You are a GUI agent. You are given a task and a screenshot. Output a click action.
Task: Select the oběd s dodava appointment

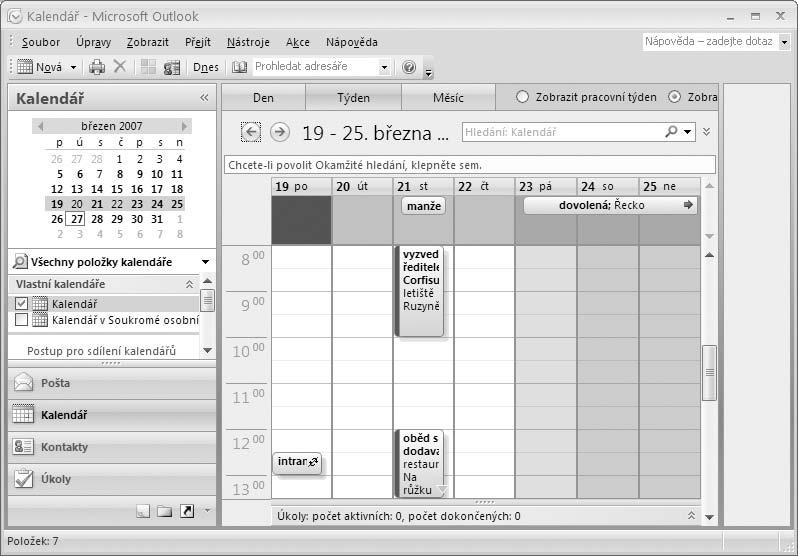420,463
